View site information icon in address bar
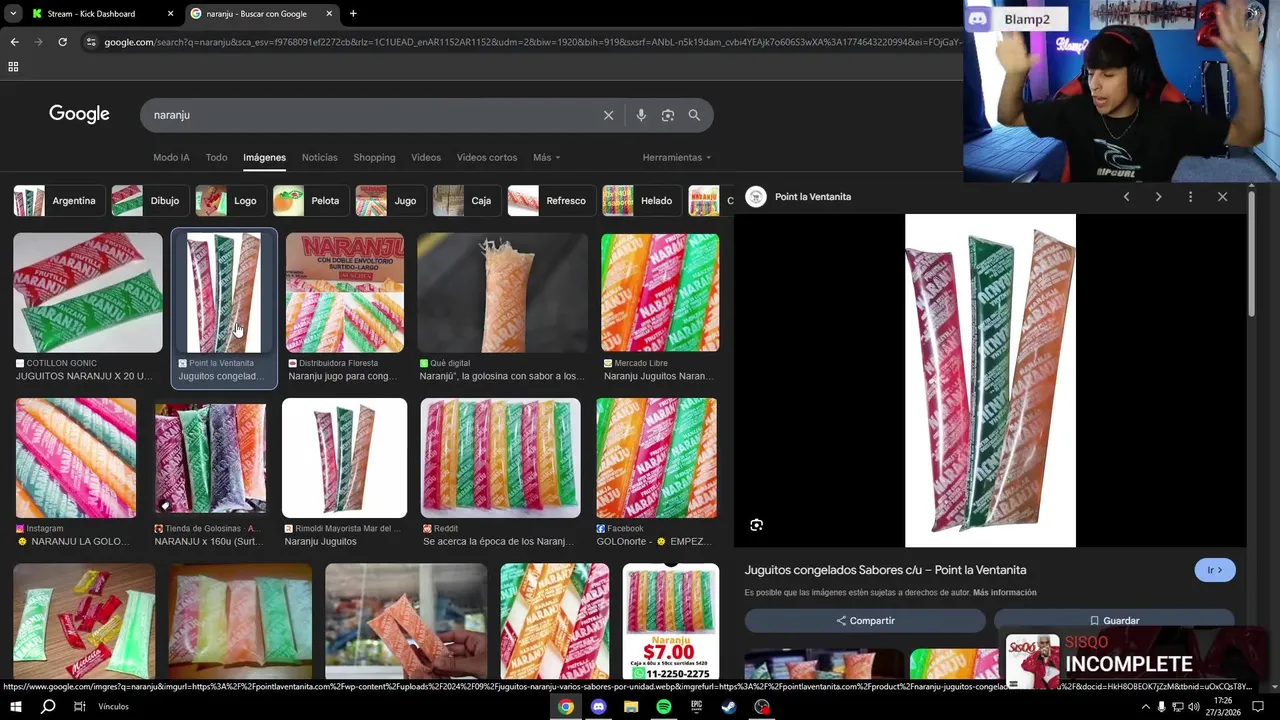The width and height of the screenshot is (1280, 720). point(91,42)
